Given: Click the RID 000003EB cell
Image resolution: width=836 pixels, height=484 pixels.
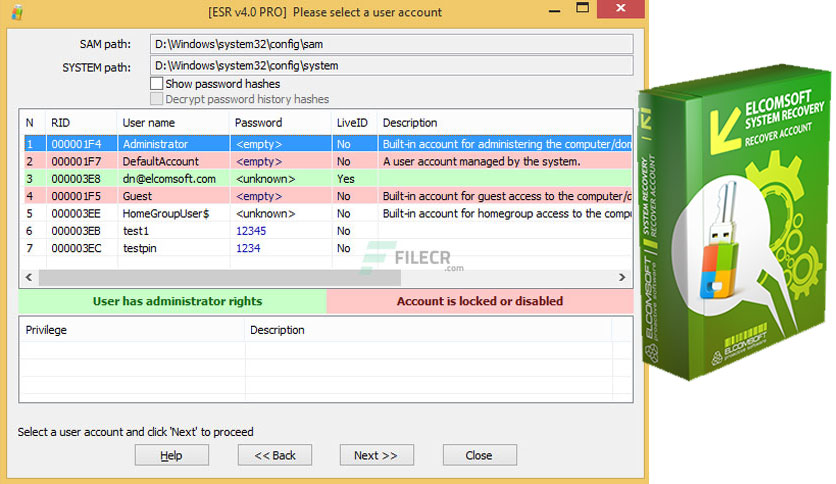Looking at the screenshot, I should (76, 231).
